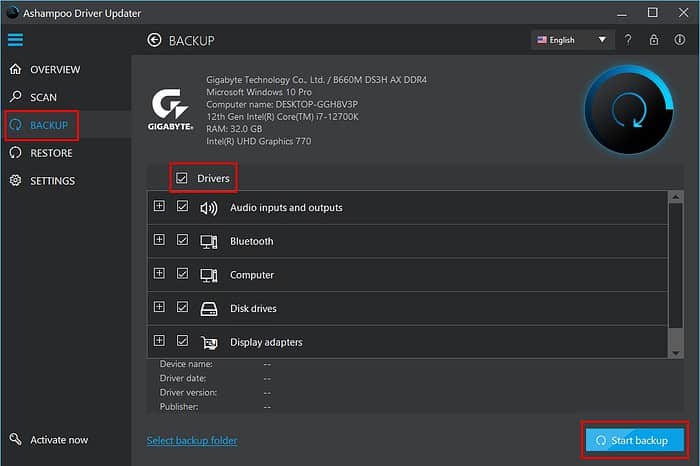Click the Display adapters label
This screenshot has height=466, width=700.
click(x=266, y=342)
